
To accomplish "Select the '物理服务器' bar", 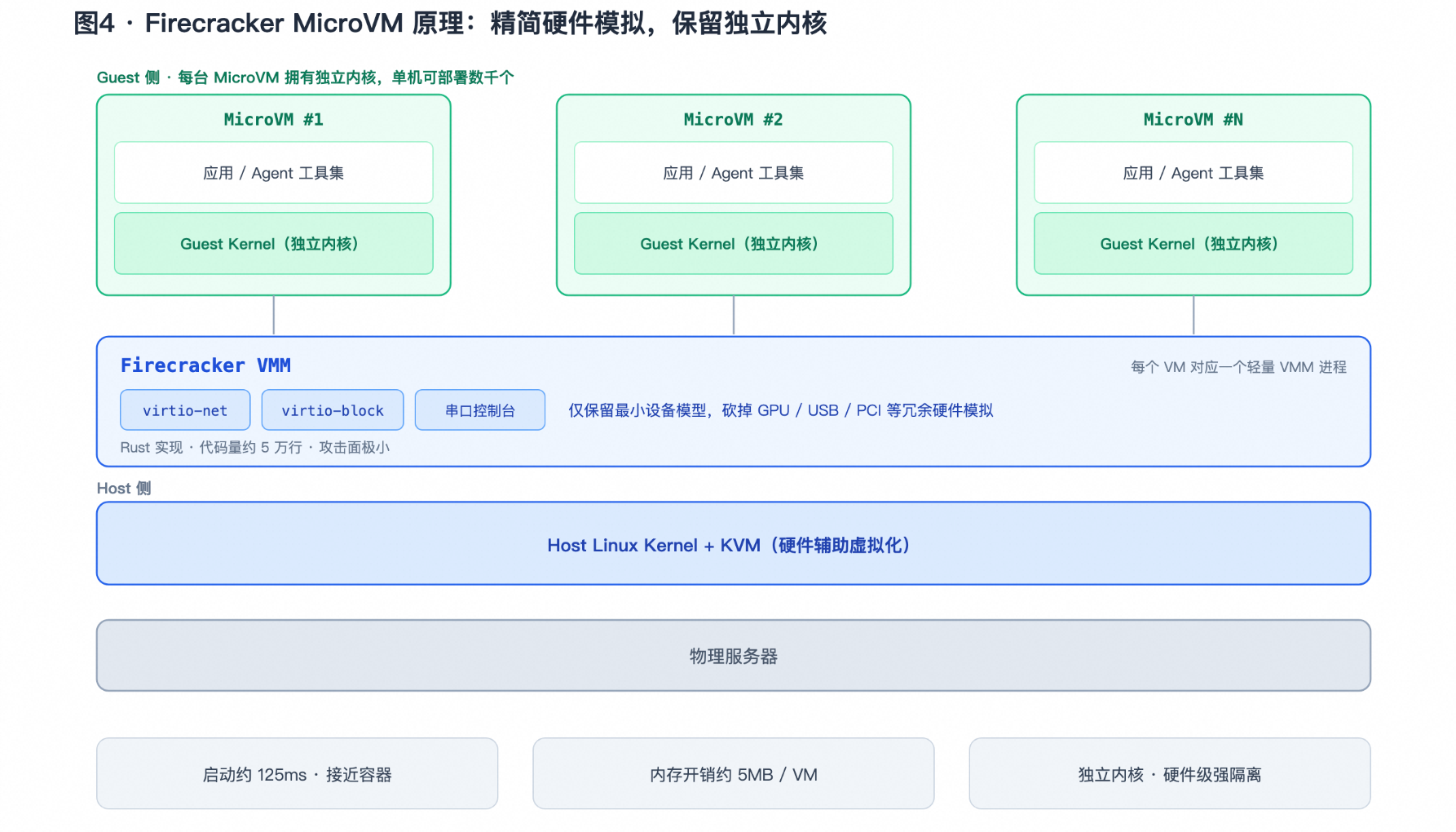I will 734,656.
